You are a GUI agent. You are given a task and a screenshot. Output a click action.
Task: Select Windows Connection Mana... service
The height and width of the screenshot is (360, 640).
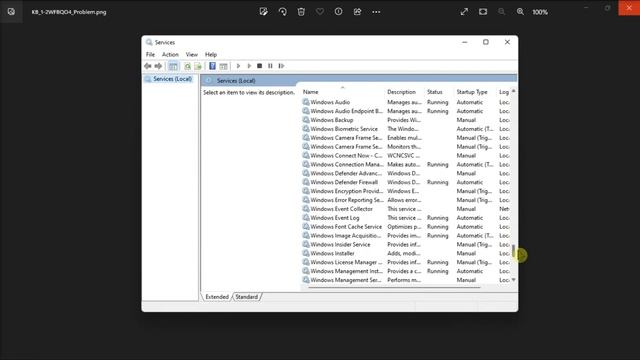[x=406, y=164]
